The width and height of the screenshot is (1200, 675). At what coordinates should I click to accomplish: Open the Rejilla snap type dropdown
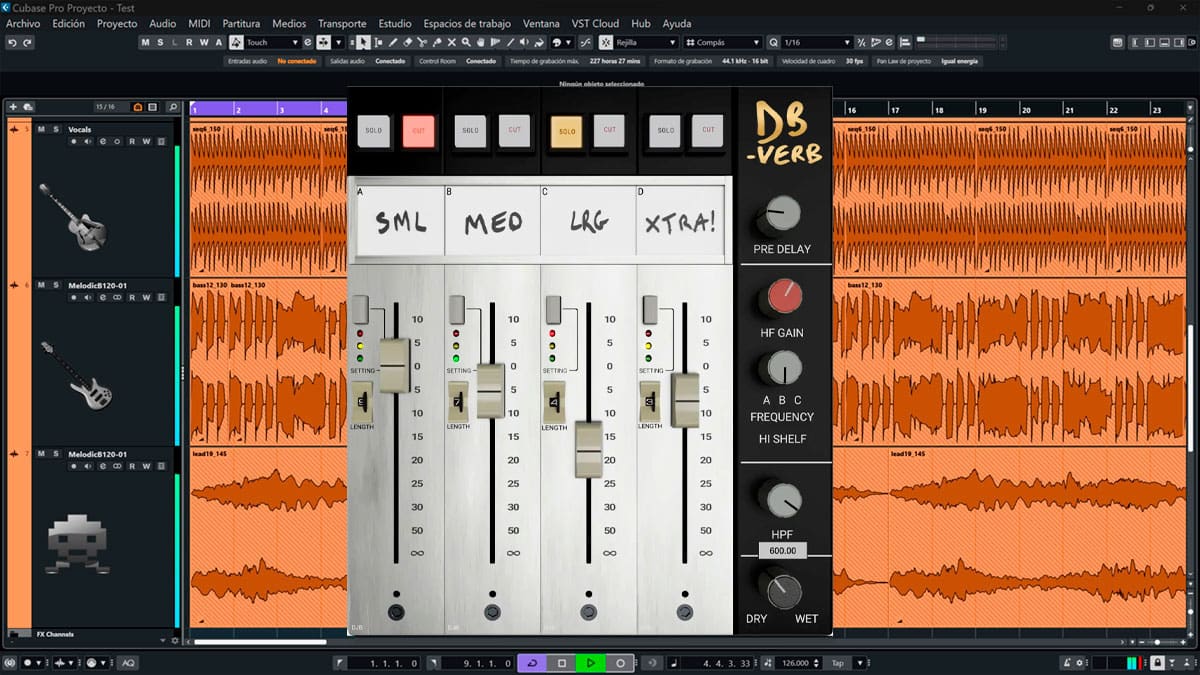tap(647, 43)
